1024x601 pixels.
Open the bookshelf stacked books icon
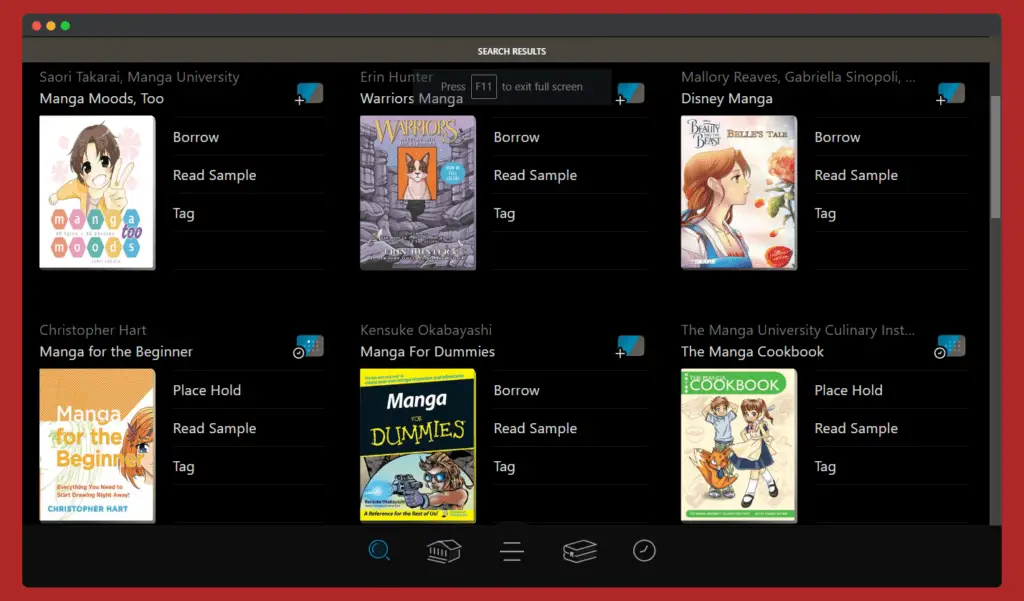coord(580,551)
